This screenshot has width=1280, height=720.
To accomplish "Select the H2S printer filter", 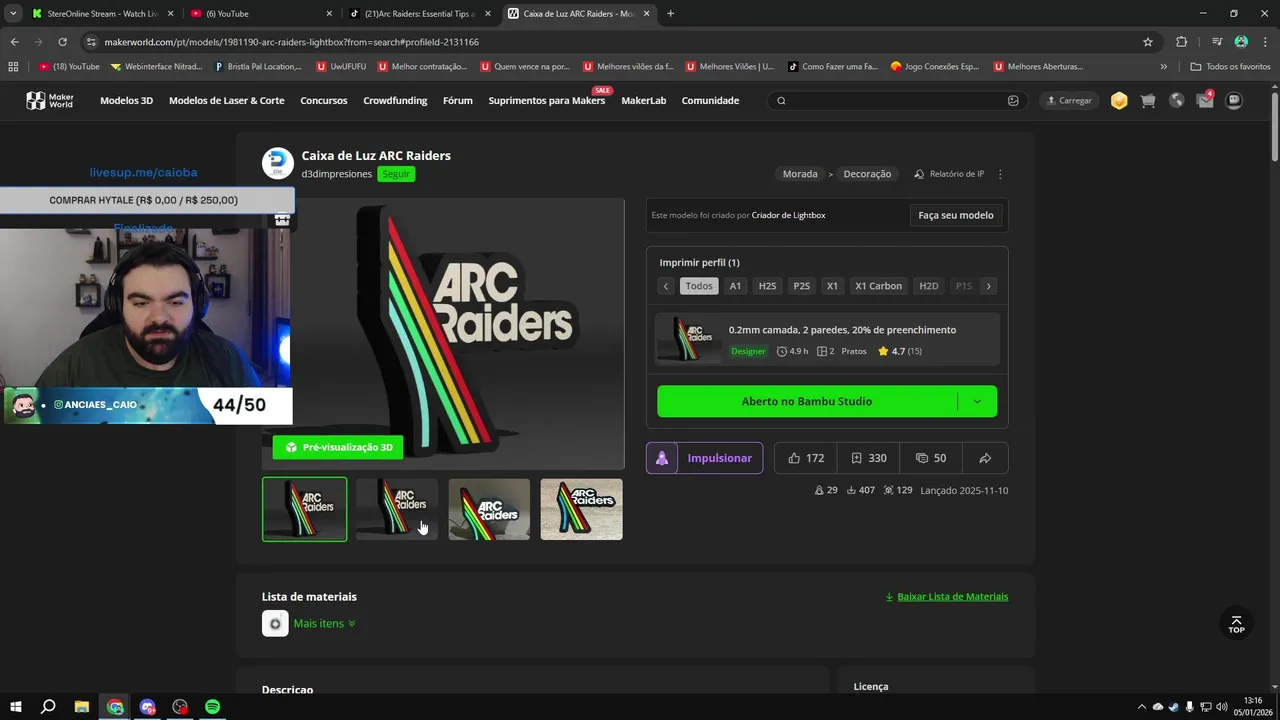I will click(x=767, y=286).
